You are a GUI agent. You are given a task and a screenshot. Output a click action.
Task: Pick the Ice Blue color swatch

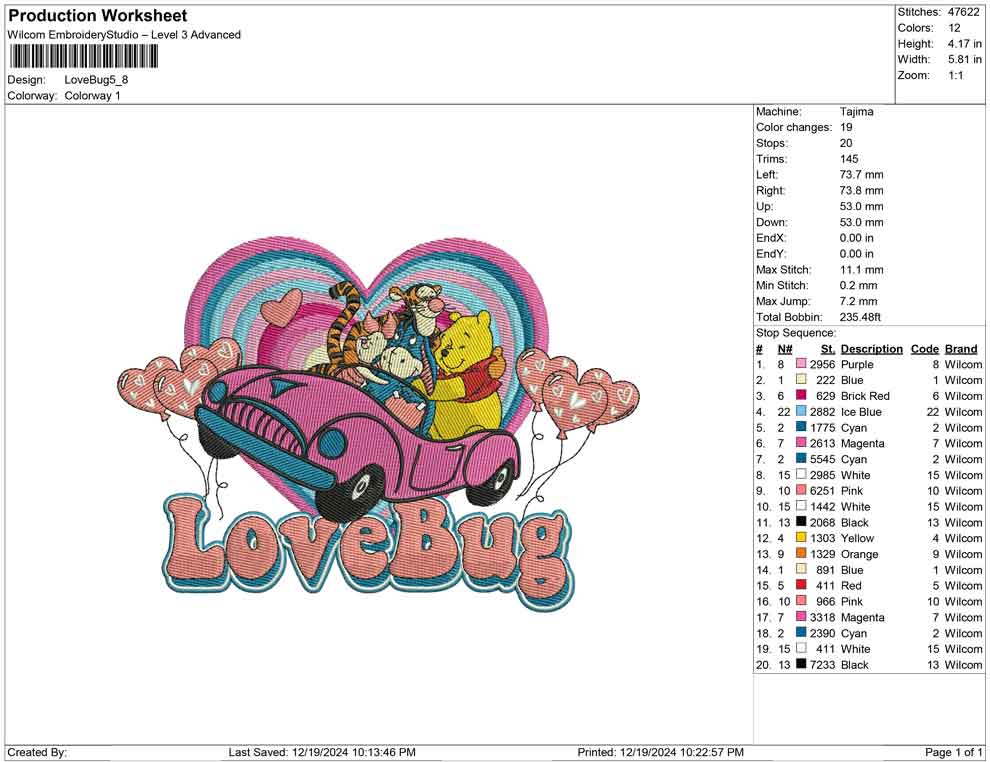click(x=801, y=412)
